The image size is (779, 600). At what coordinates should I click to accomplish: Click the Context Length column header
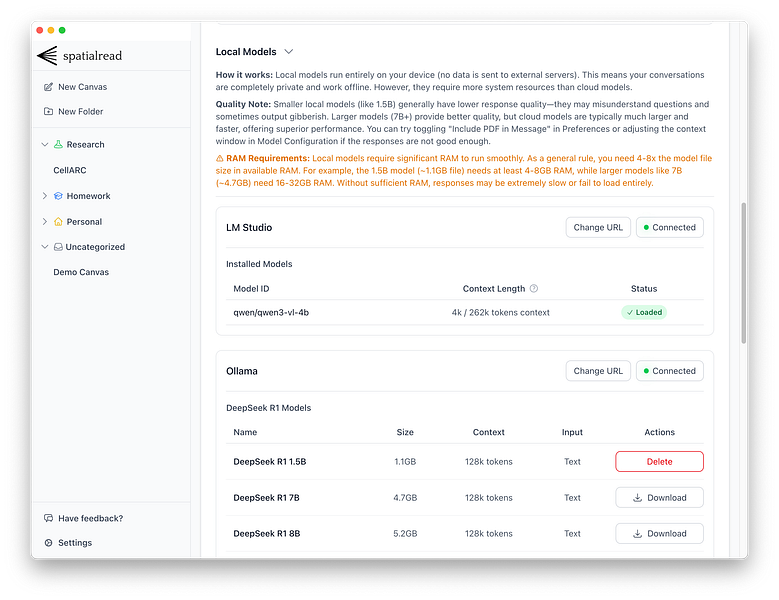click(494, 289)
